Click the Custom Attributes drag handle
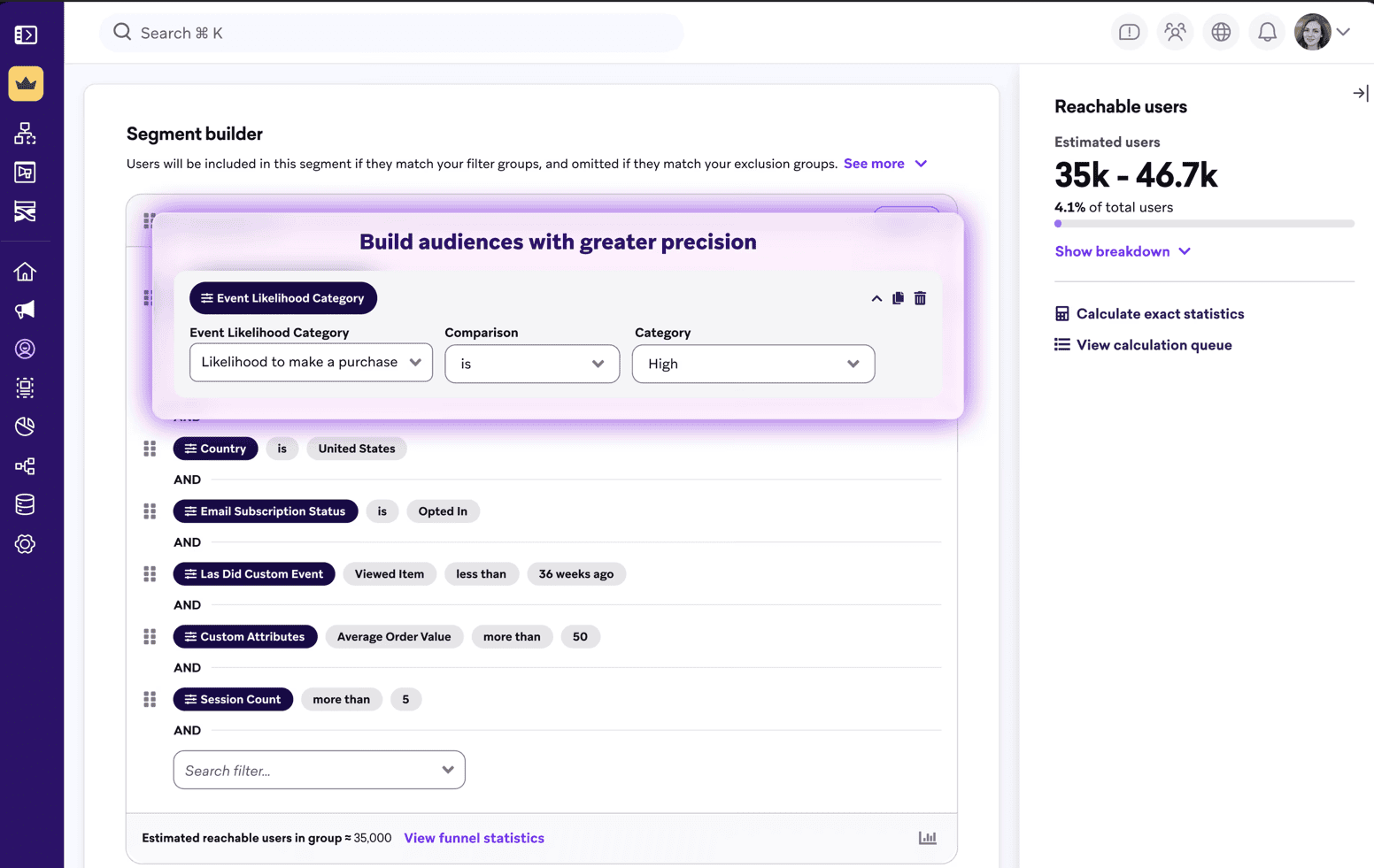 coord(150,636)
